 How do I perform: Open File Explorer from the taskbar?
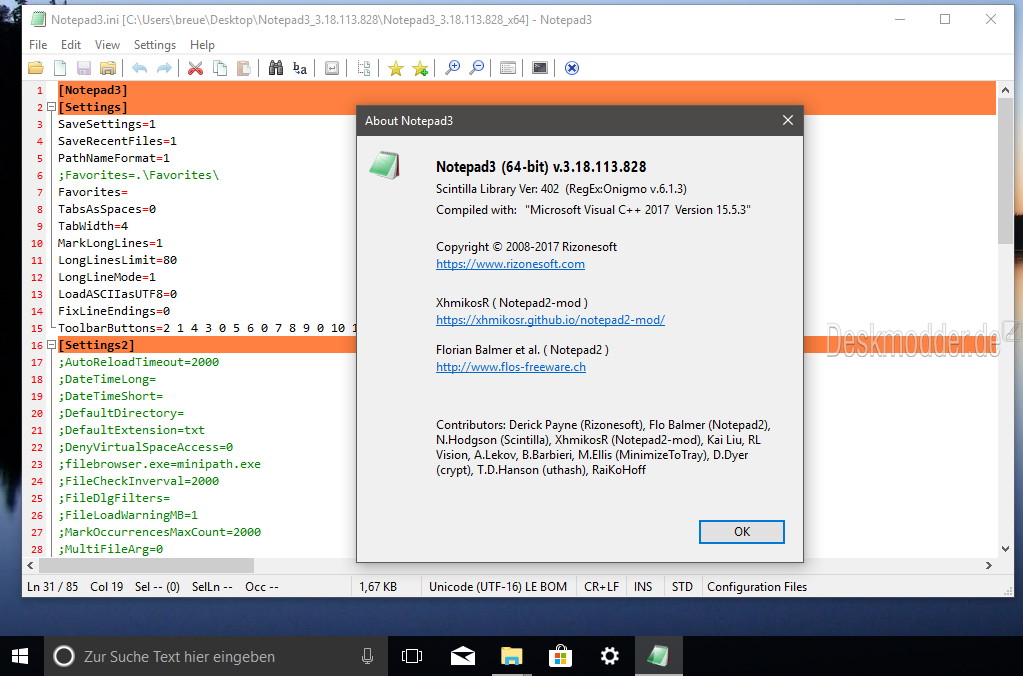512,656
